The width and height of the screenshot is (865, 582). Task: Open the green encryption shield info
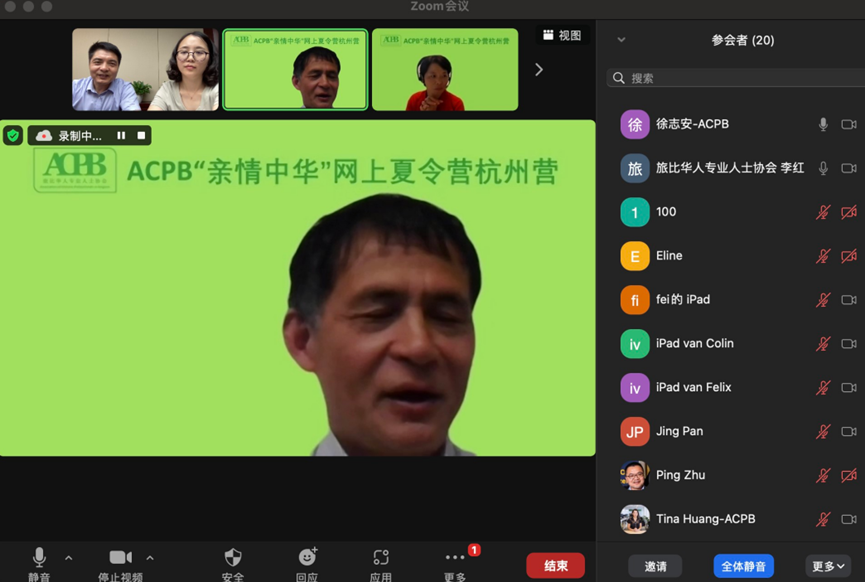(13, 135)
